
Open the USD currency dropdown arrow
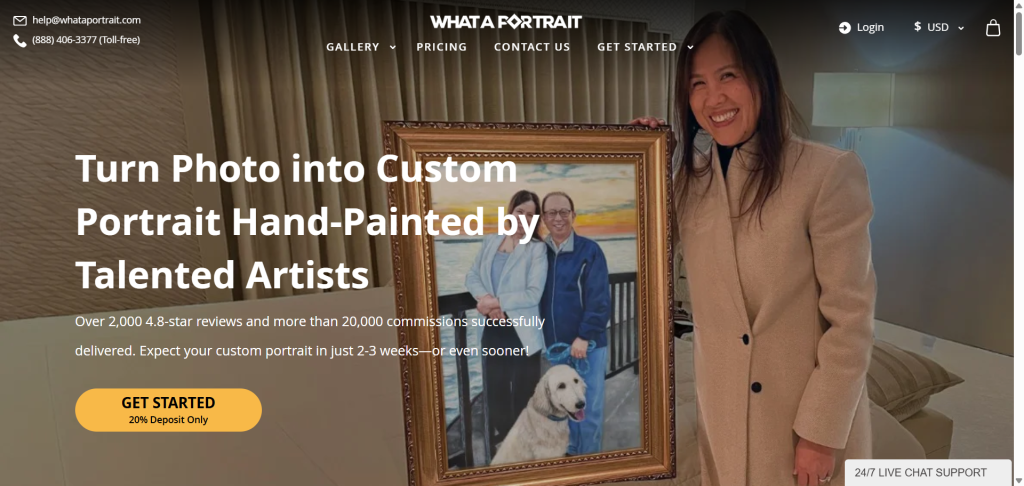pyautogui.click(x=961, y=27)
